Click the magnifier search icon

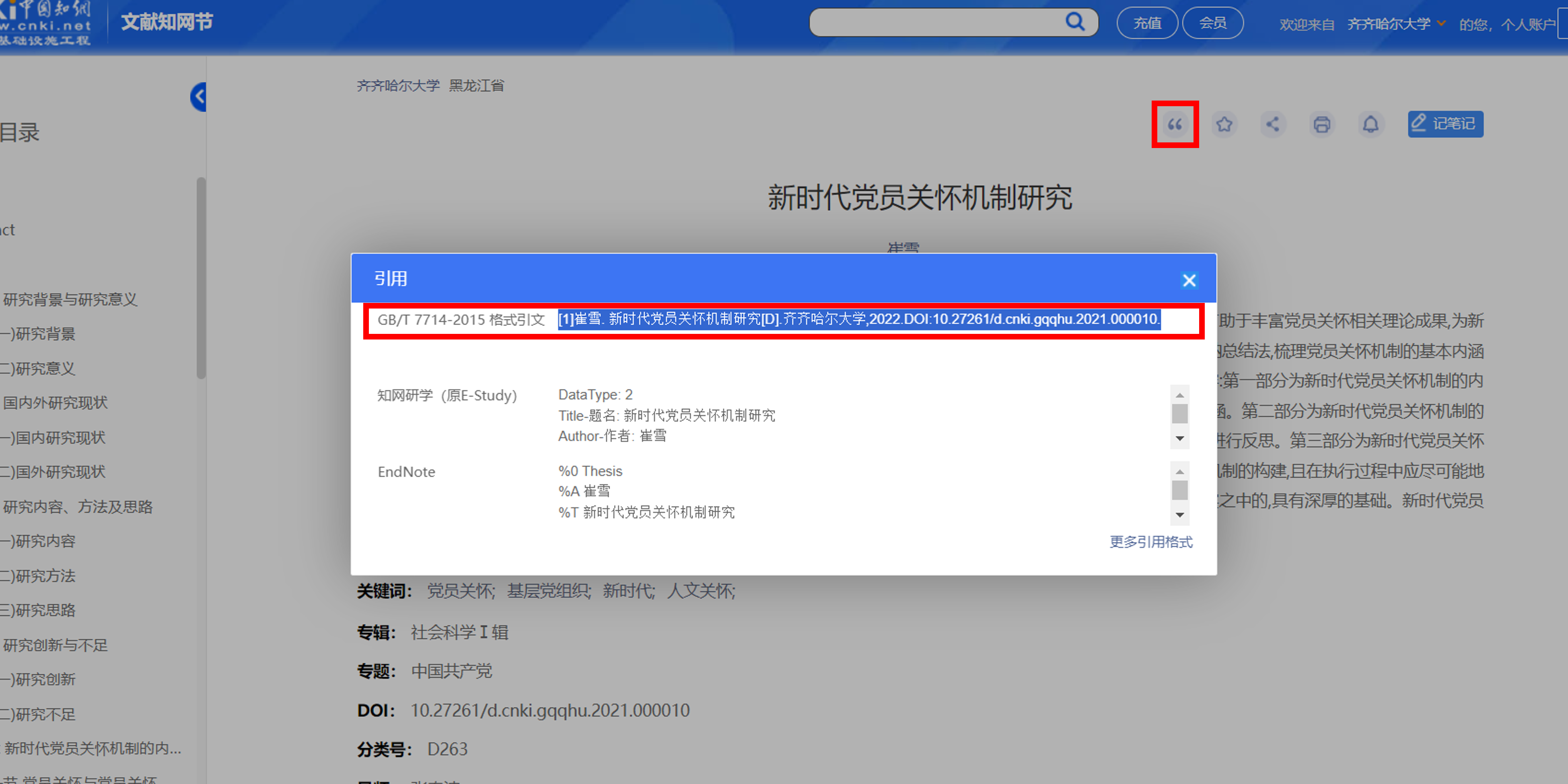1075,23
